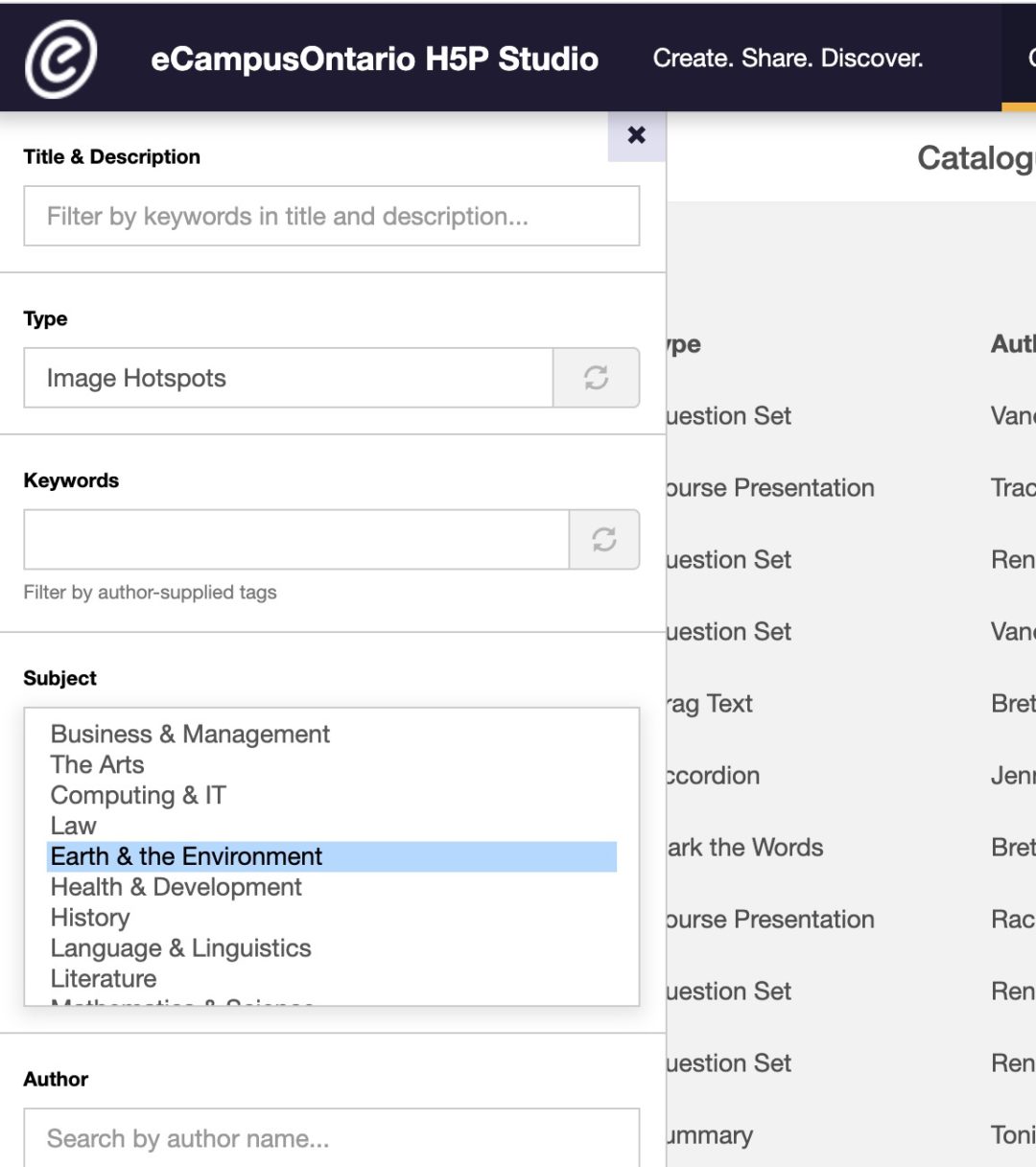Select 'Business & Management' in the Subject list
Screen dimensions: 1036x1167
tap(189, 735)
